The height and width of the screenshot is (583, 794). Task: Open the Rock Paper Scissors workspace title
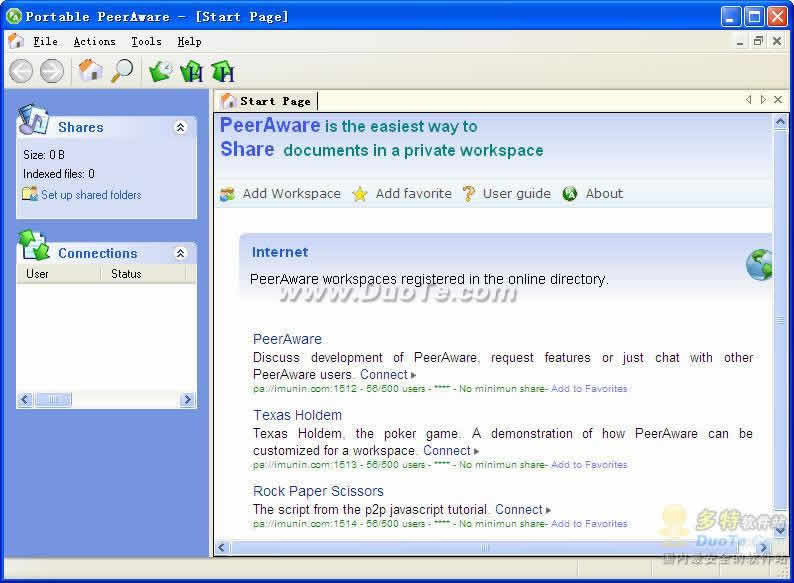pos(318,491)
